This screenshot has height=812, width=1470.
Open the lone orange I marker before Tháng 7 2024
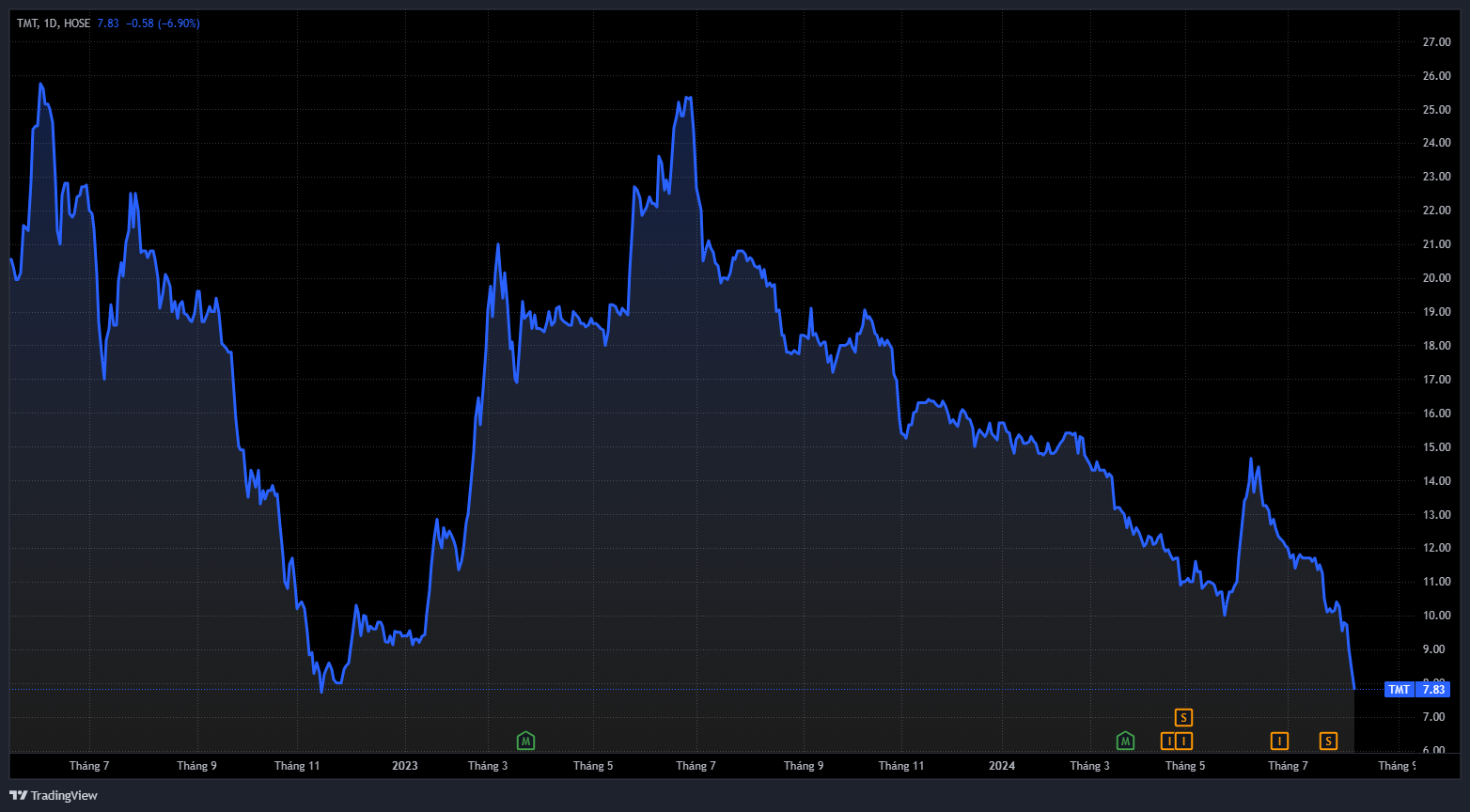1279,742
